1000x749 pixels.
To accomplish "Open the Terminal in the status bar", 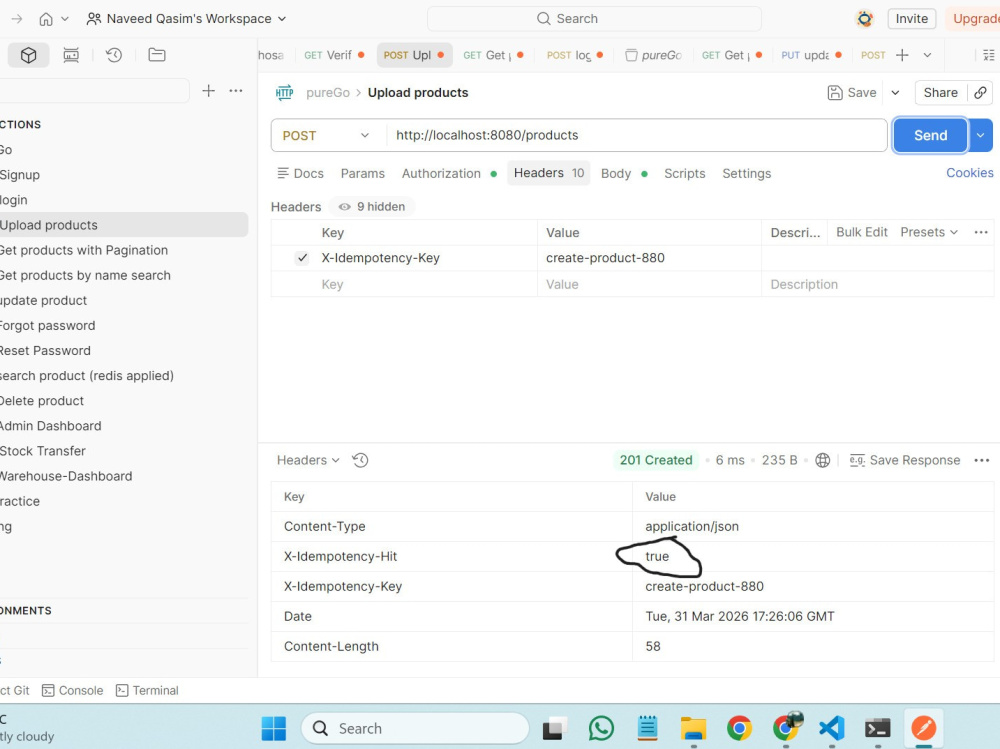I will [x=147, y=690].
